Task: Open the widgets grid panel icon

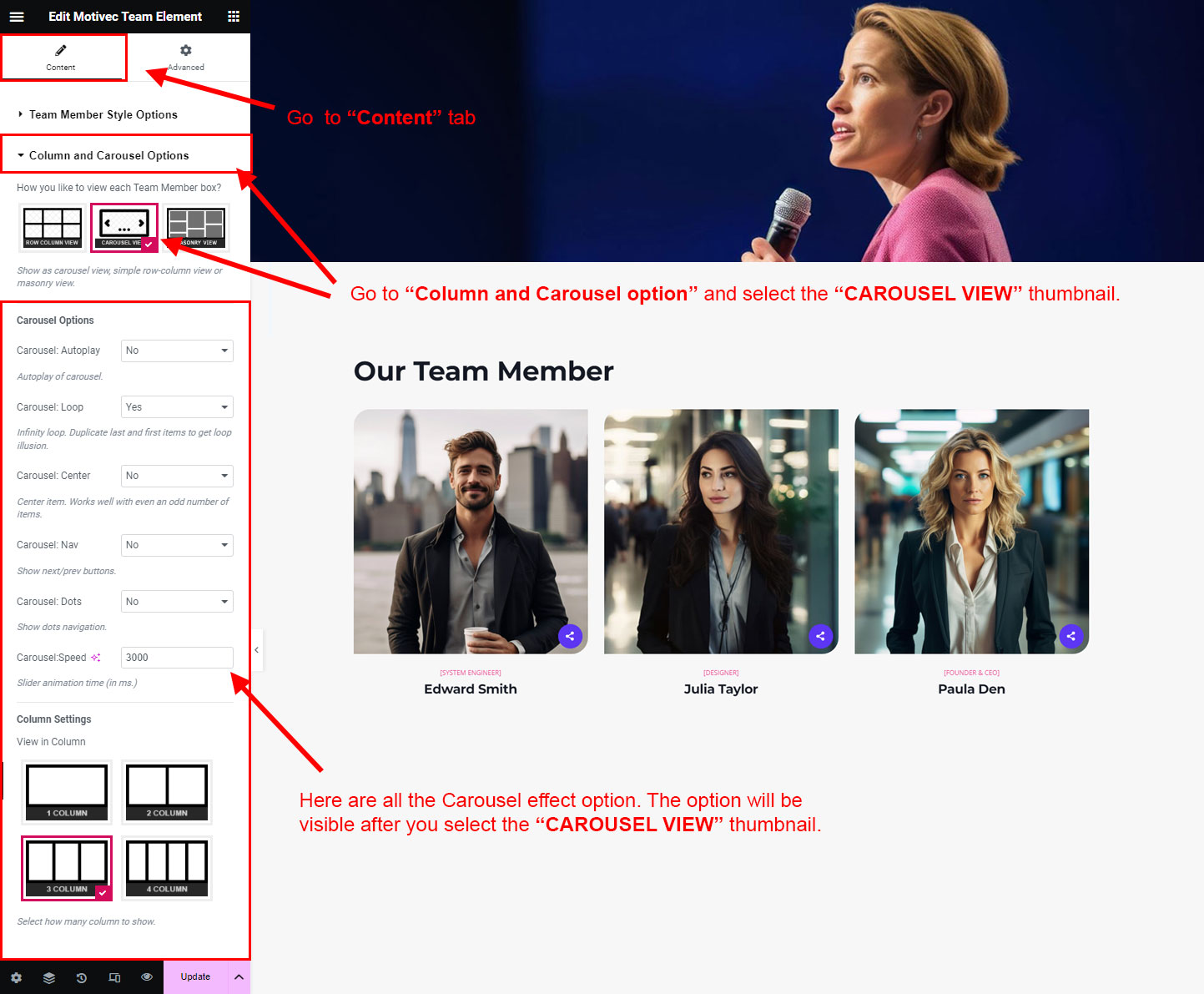Action: point(234,17)
